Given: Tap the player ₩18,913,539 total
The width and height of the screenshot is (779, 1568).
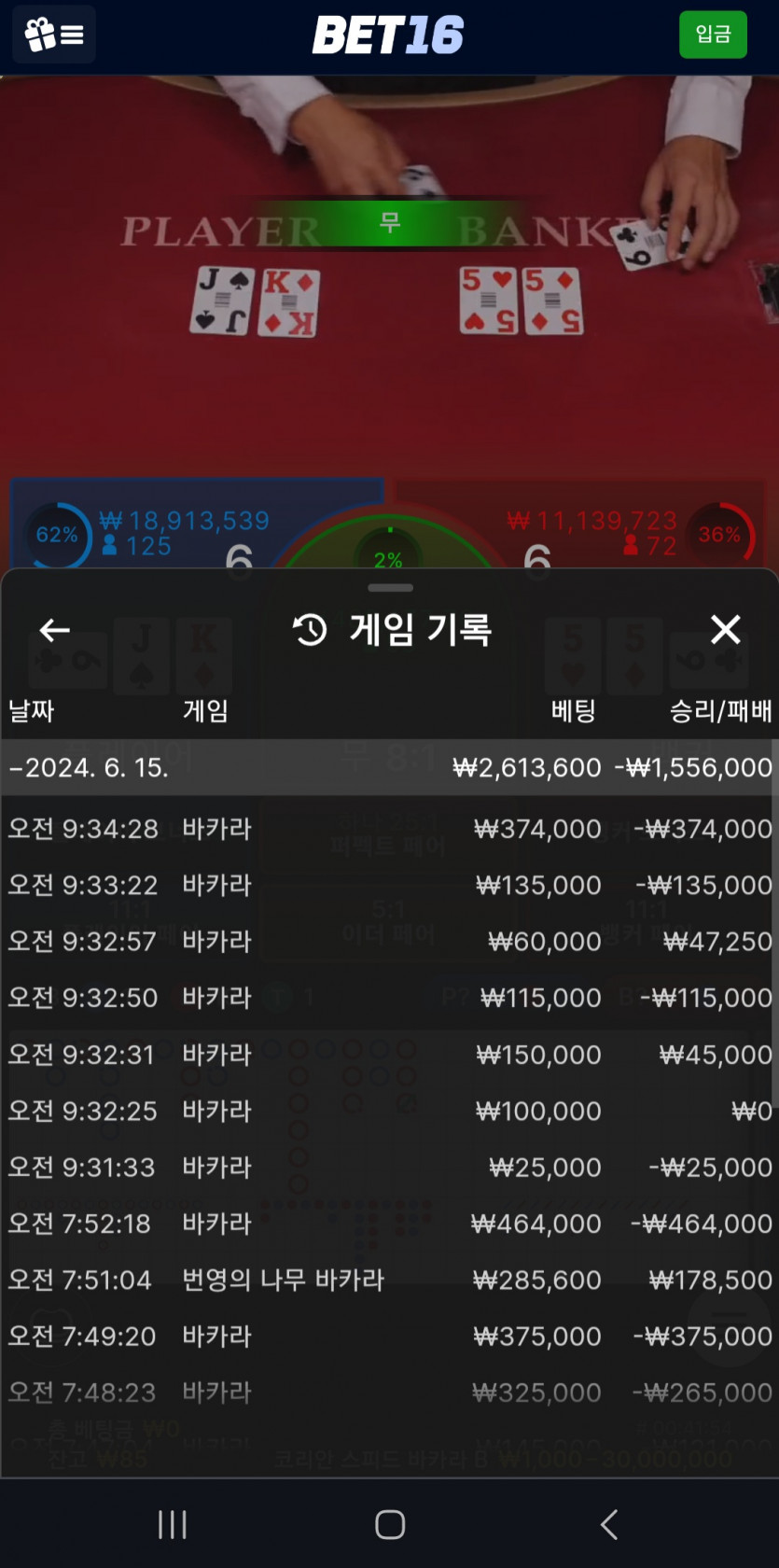Looking at the screenshot, I should pos(185,520).
